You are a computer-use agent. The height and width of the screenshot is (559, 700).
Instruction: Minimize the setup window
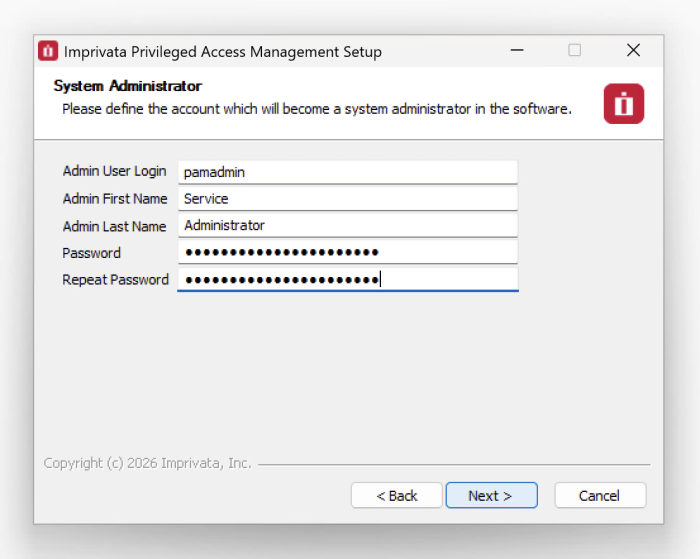517,51
